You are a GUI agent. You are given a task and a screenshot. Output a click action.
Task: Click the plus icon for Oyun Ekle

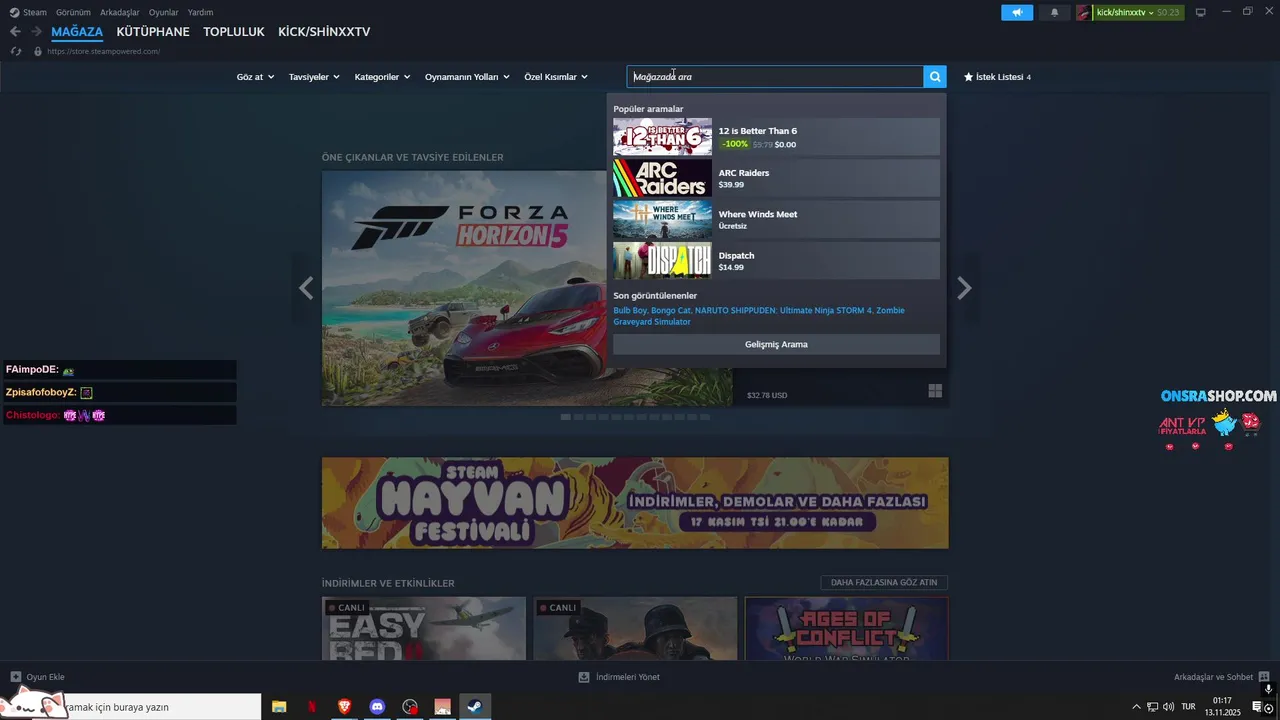coord(15,677)
